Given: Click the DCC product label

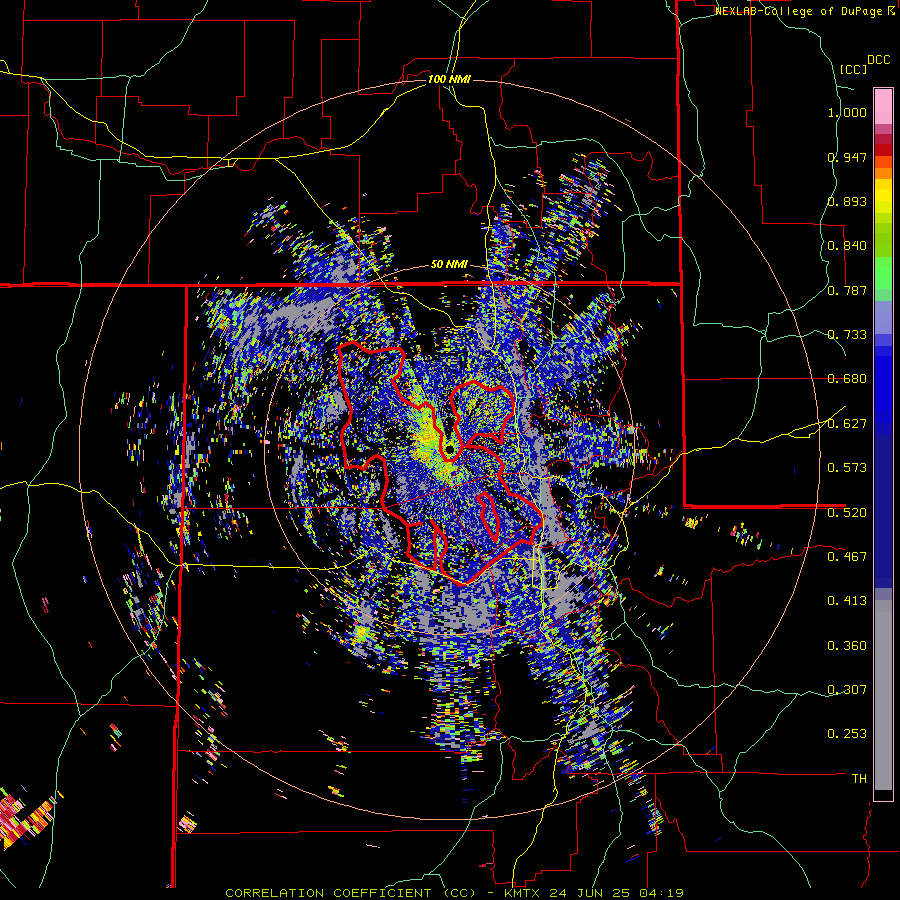Looking at the screenshot, I should [x=878, y=60].
